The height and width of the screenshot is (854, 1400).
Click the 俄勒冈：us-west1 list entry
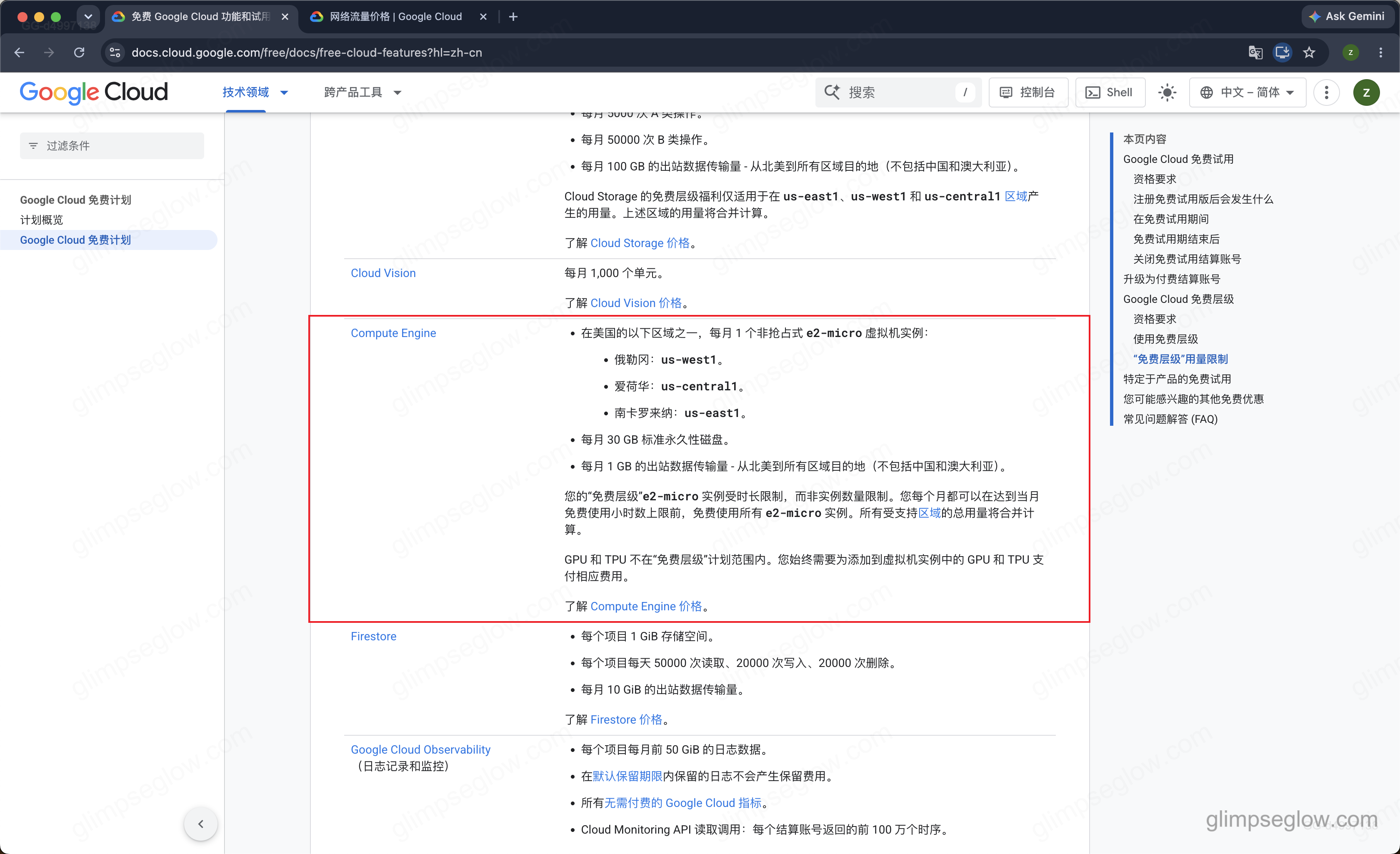coord(670,360)
